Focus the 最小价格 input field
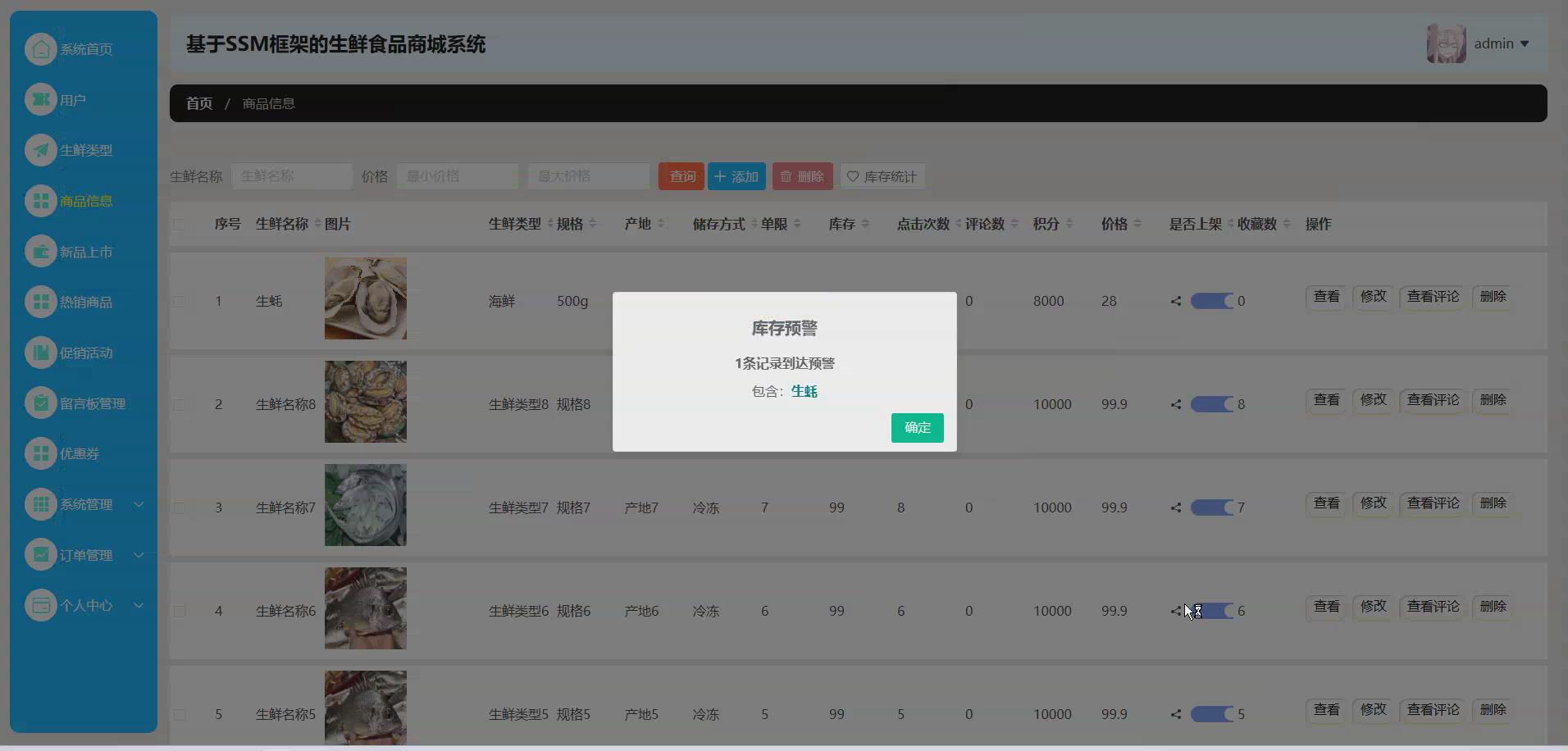Screen dimensions: 1568x751 tap(458, 176)
